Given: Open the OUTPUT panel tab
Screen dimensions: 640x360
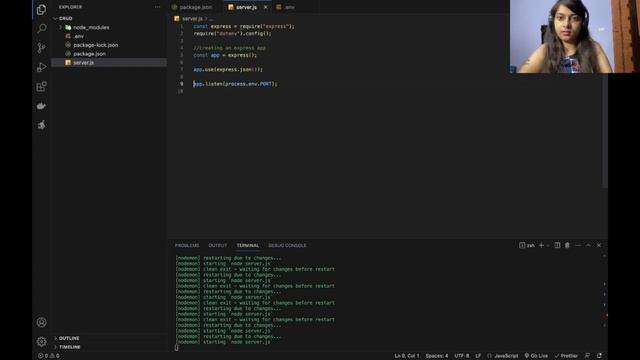Looking at the screenshot, I should pyautogui.click(x=218, y=245).
